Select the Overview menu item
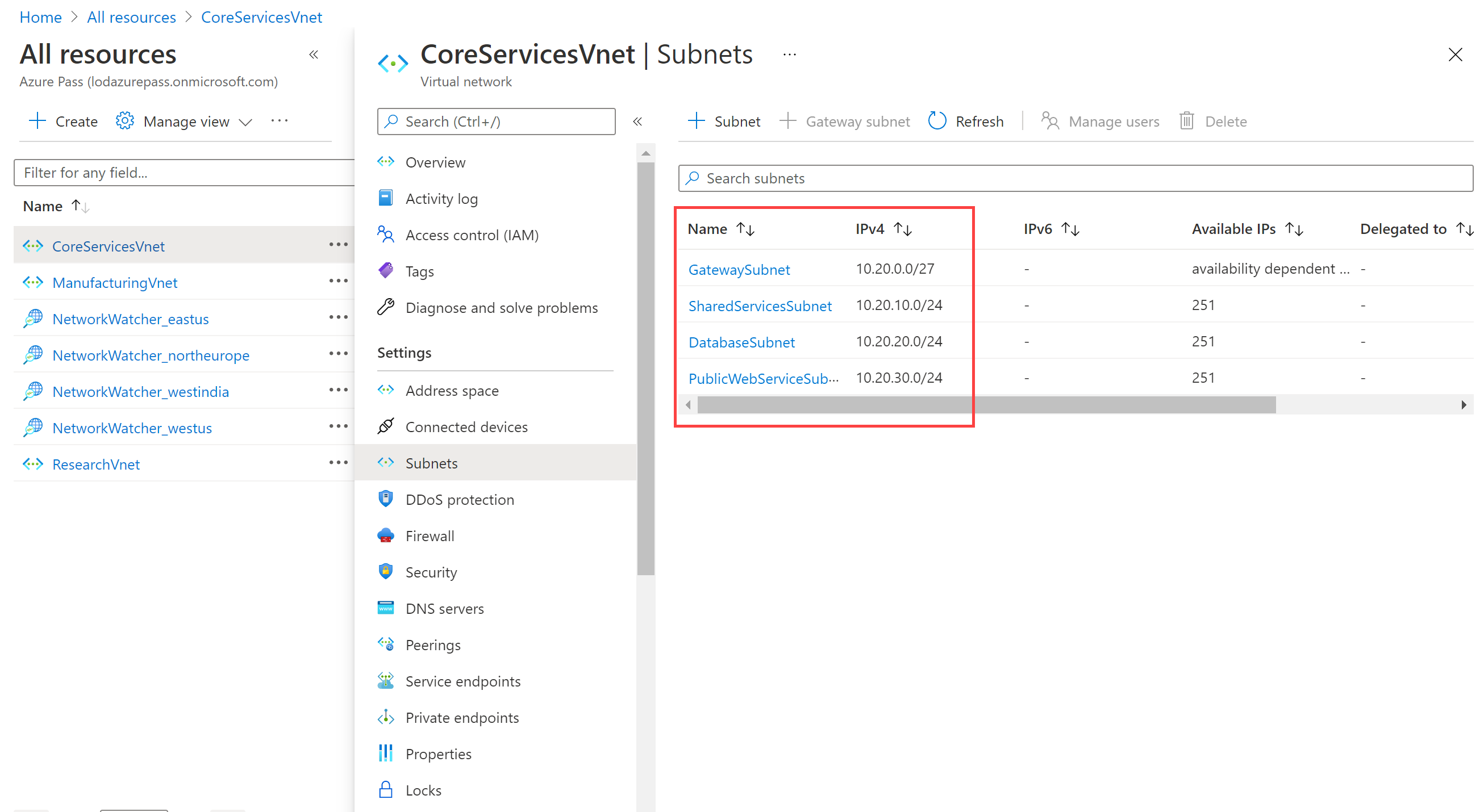The image size is (1484, 812). (436, 162)
